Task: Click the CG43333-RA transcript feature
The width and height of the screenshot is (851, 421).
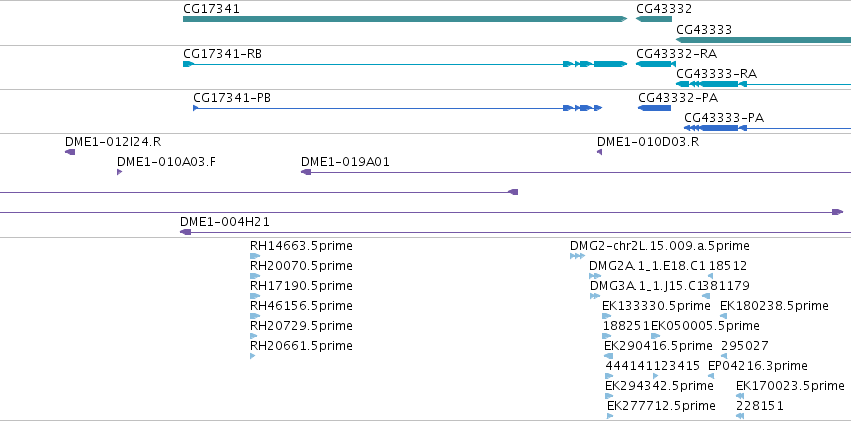Action: pos(763,84)
